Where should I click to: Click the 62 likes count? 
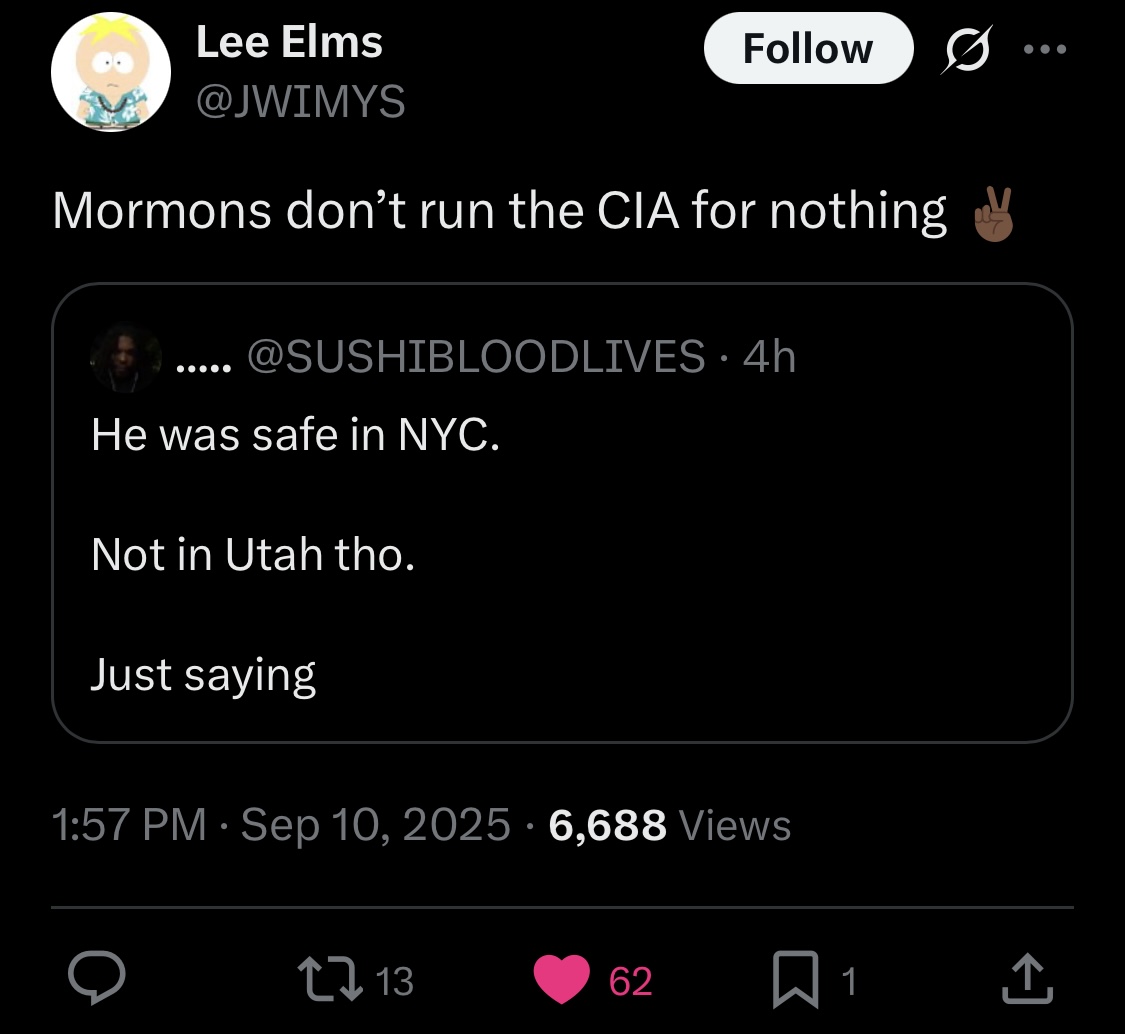tap(631, 982)
